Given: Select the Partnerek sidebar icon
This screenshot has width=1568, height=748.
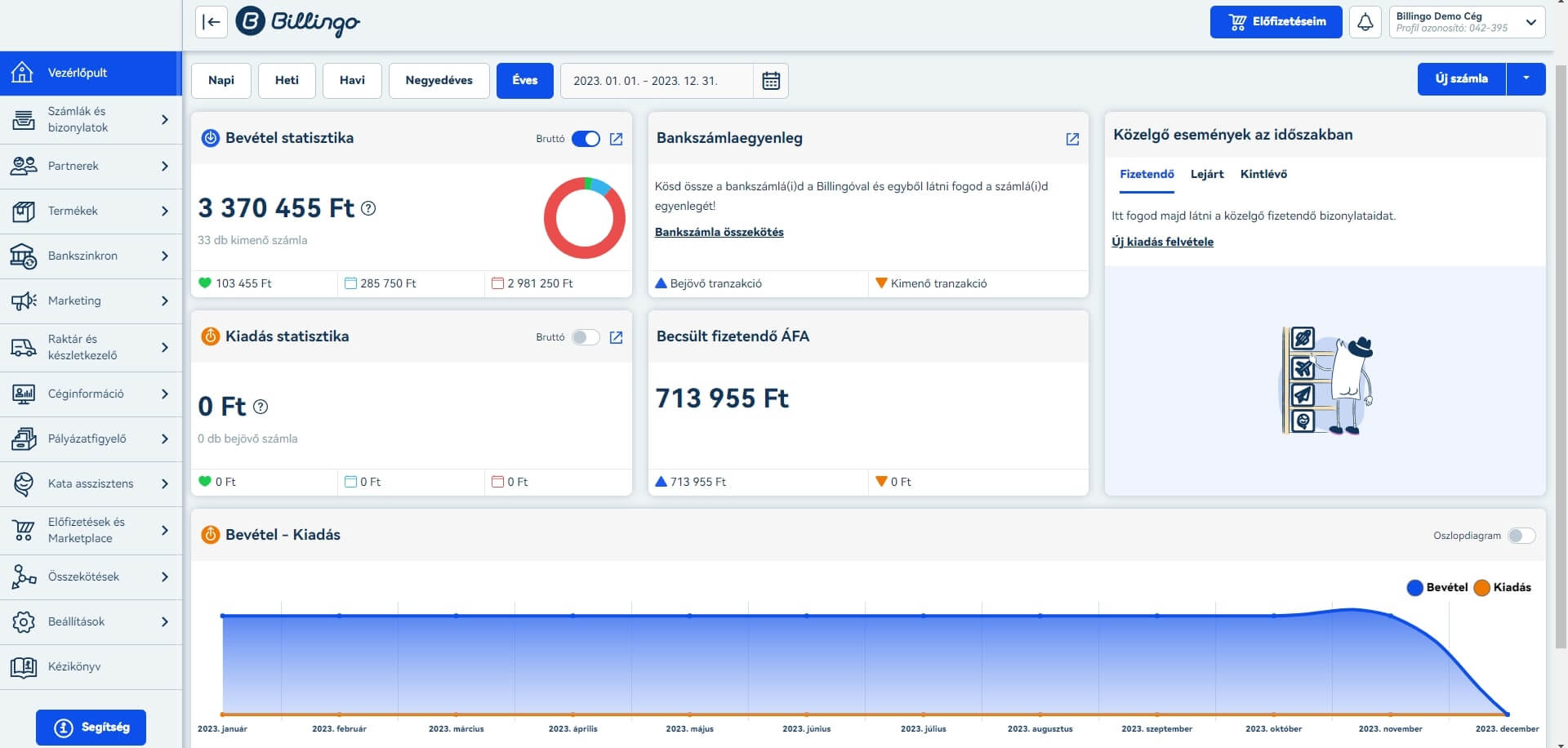Looking at the screenshot, I should [x=22, y=166].
